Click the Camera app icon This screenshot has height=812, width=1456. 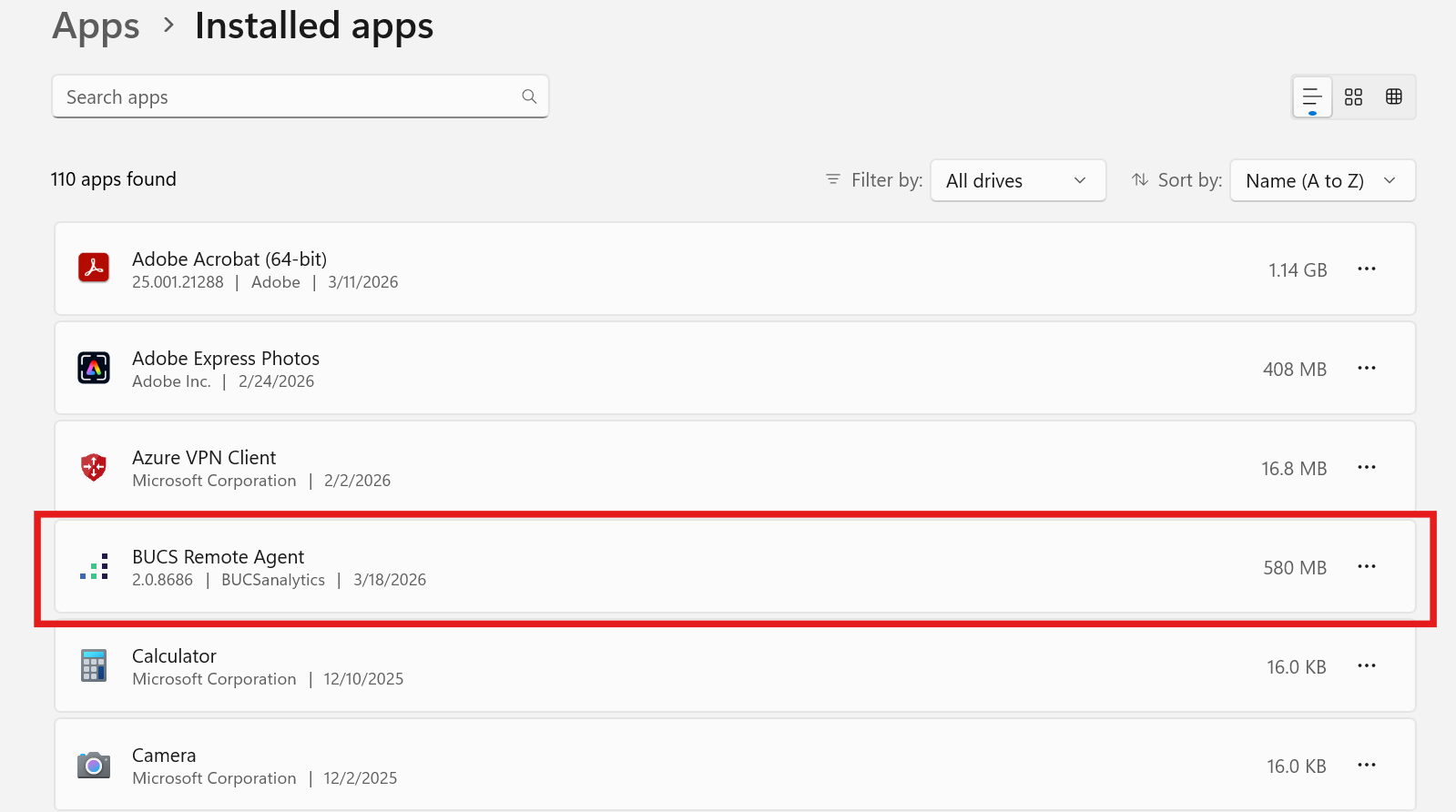coord(94,765)
